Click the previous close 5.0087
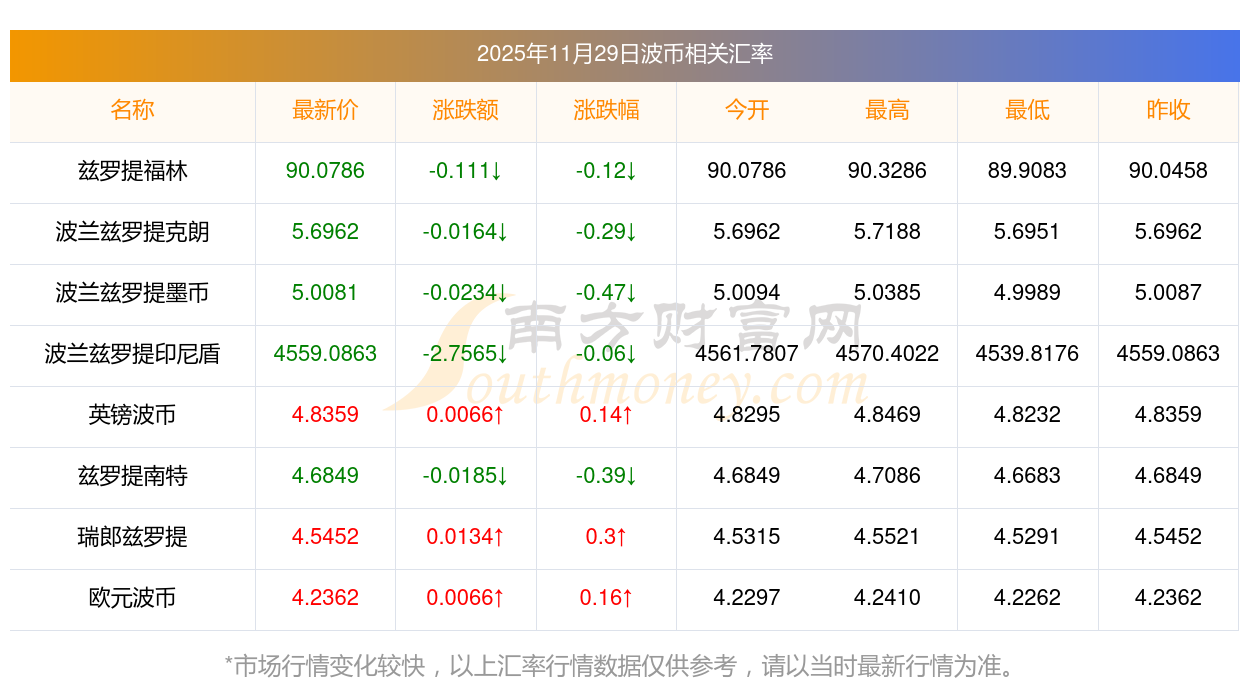 (1168, 293)
